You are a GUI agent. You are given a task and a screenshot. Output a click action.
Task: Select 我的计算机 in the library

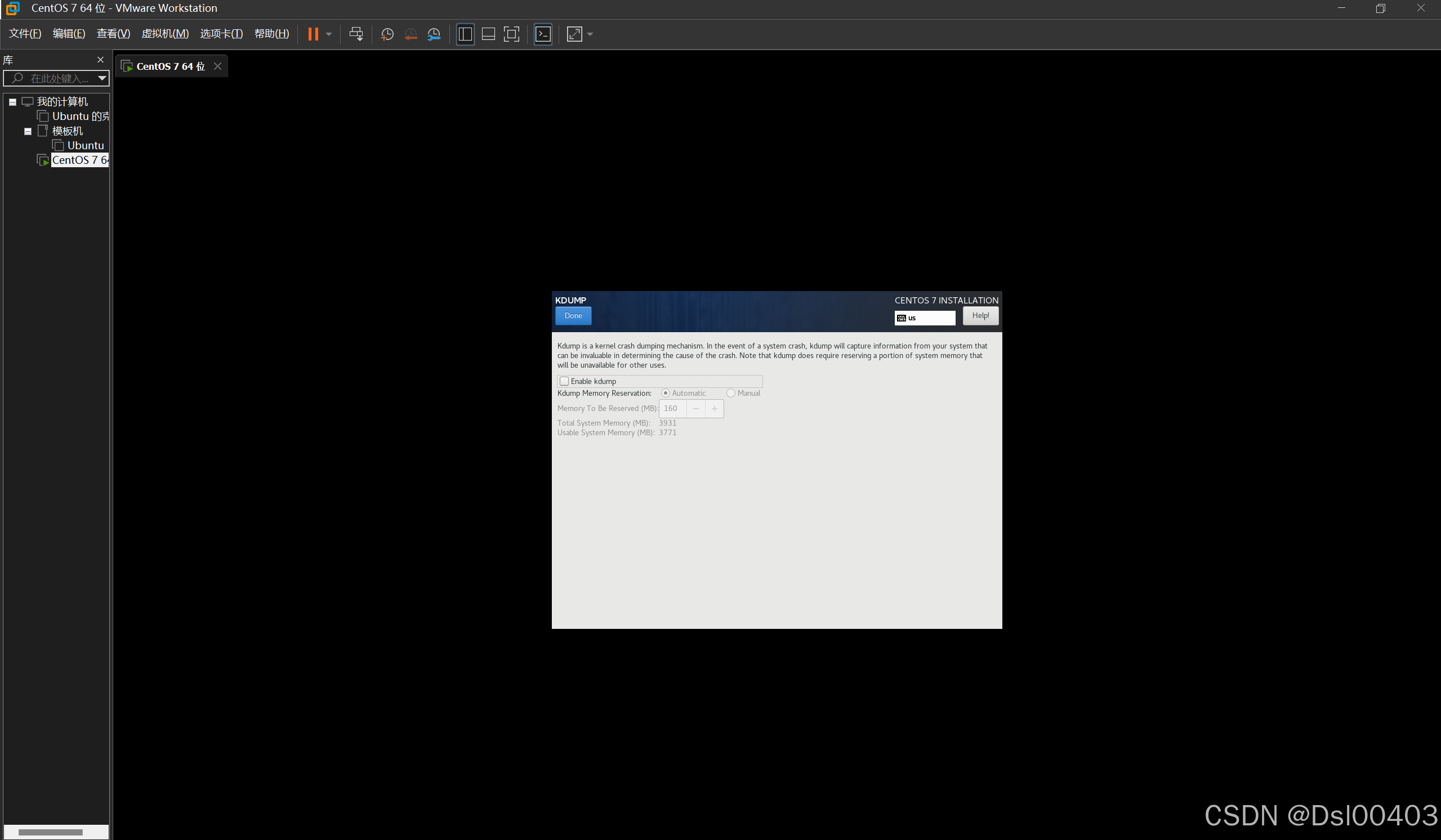pos(63,102)
